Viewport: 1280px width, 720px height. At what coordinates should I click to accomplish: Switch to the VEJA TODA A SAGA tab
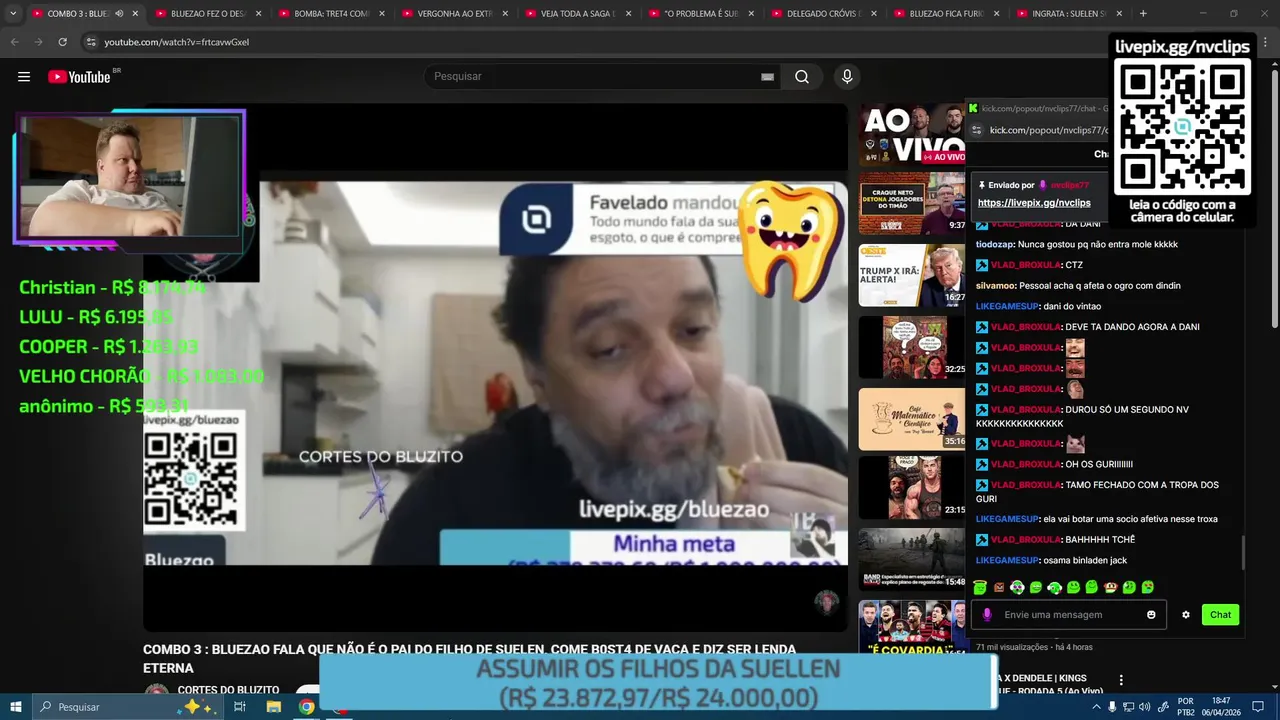tap(577, 14)
